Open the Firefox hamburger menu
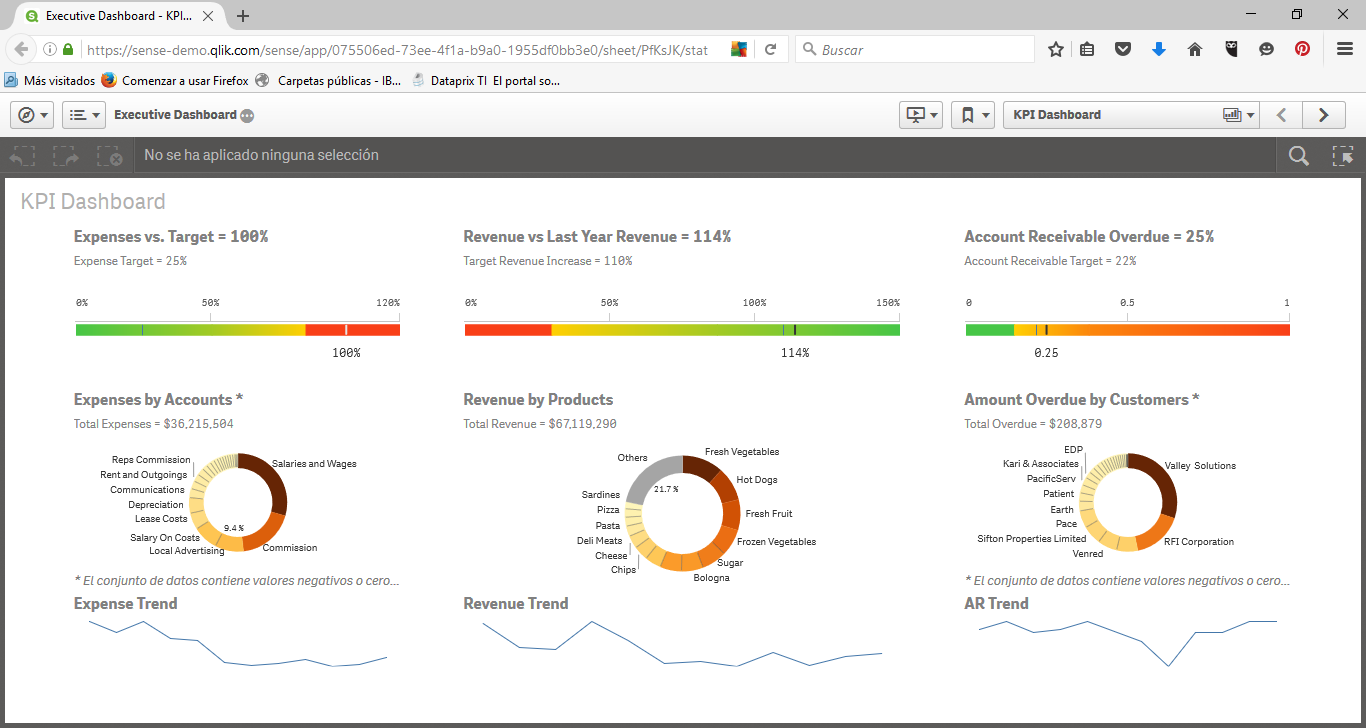The height and width of the screenshot is (728, 1366). click(x=1344, y=48)
